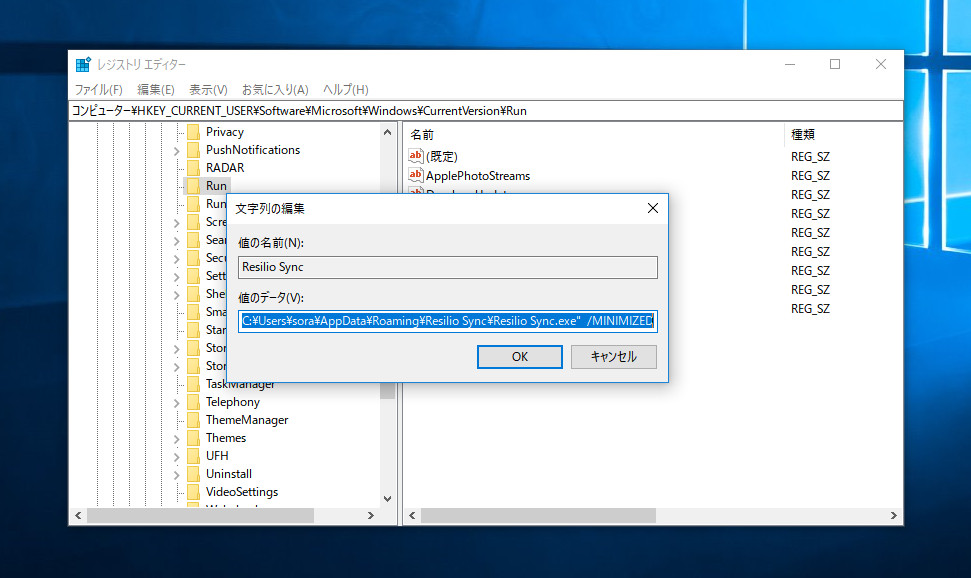Viewport: 971px width, 578px height.
Task: Click the Registry Editor app icon in title bar
Action: coord(83,64)
